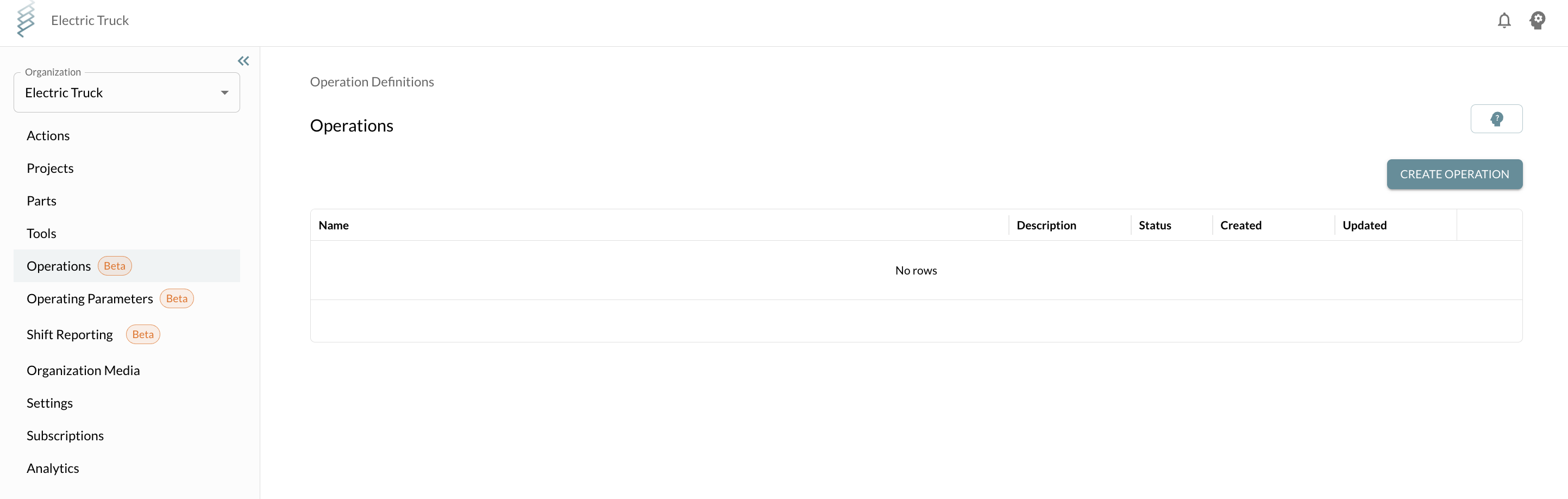Open the user account head icon

click(1537, 21)
